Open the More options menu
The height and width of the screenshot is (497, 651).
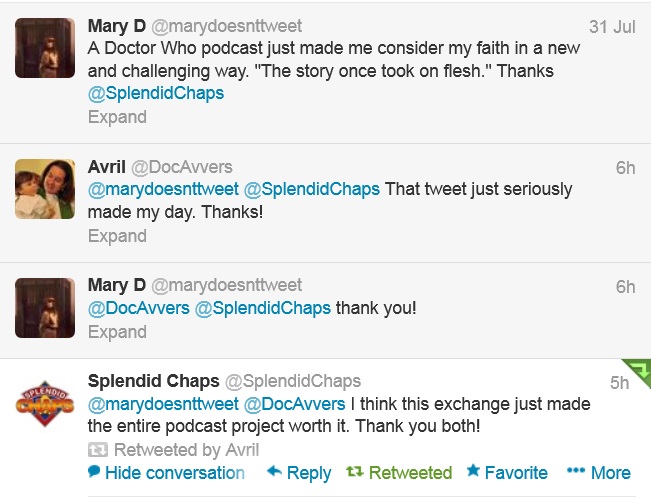point(598,472)
